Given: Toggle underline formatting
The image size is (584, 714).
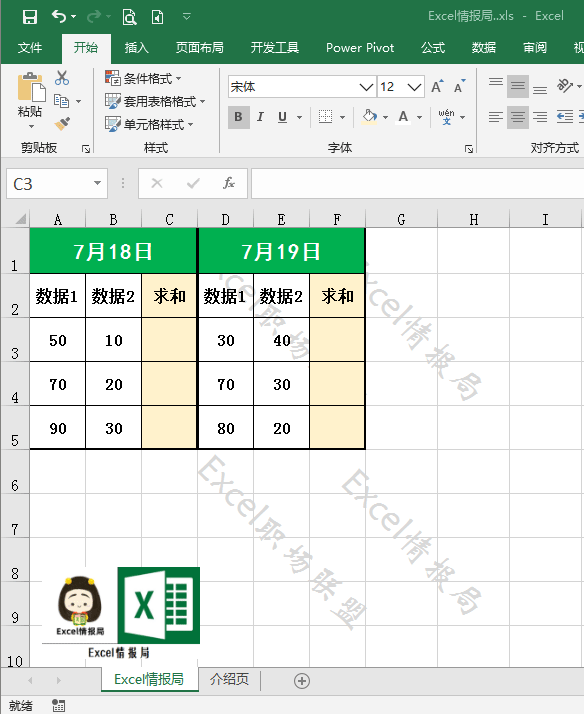Looking at the screenshot, I should 282,117.
